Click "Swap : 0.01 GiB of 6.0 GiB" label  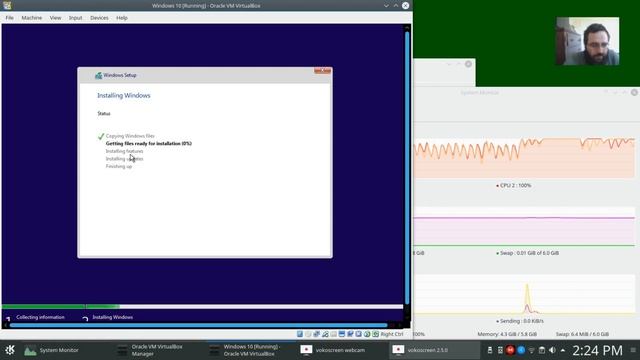529,253
